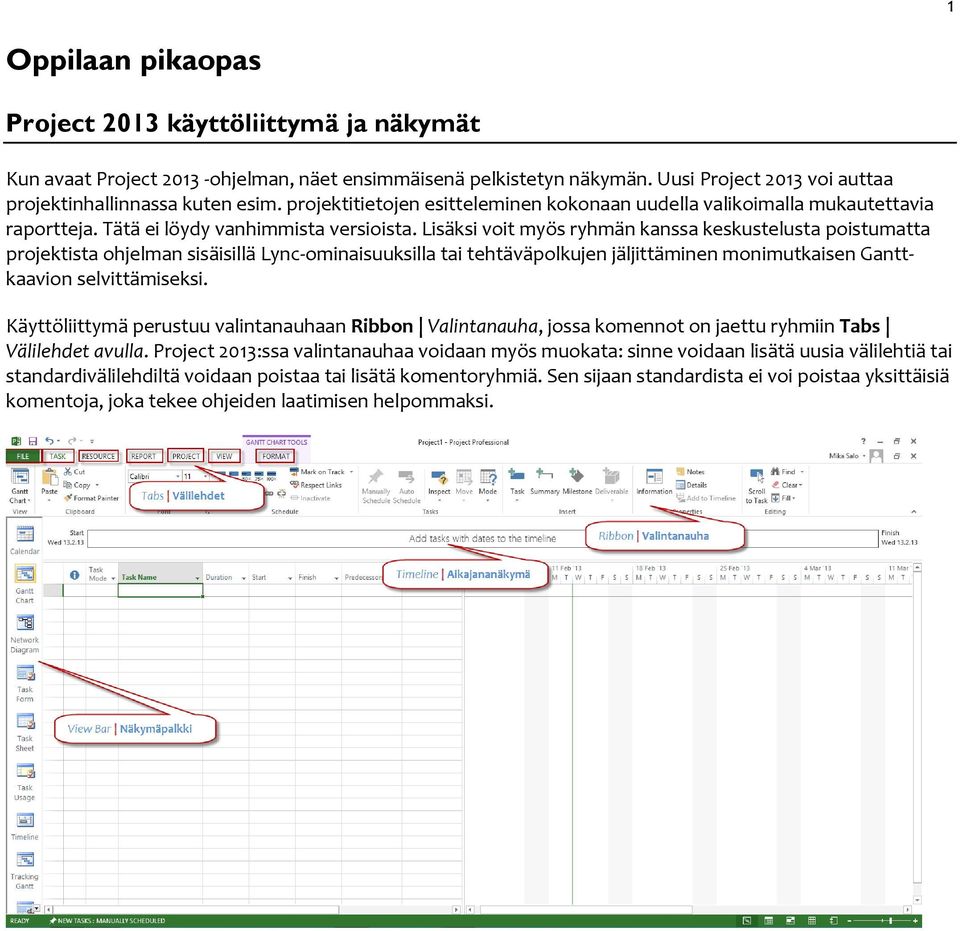
Task: Click the task sheet horizontal scrollbar
Action: pyautogui.click(x=253, y=910)
